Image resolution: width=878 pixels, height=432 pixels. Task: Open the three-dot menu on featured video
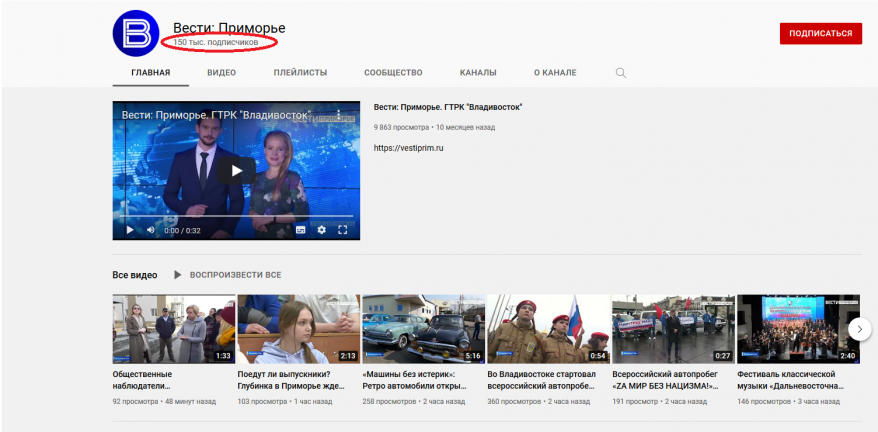pyautogui.click(x=339, y=115)
